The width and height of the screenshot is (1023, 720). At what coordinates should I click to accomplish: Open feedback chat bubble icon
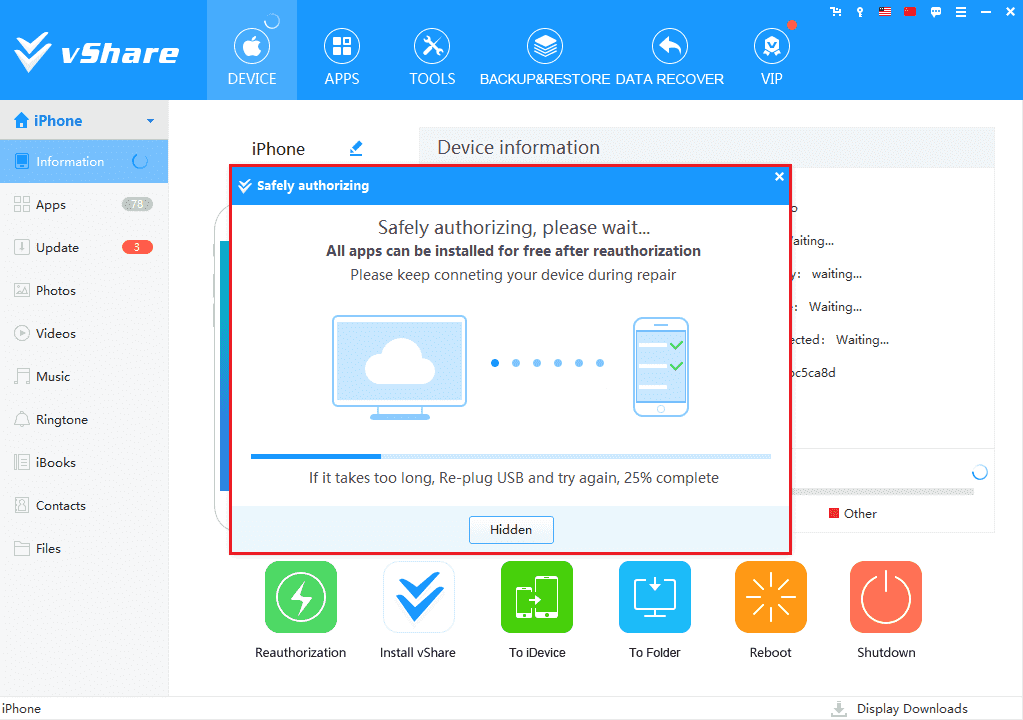936,12
